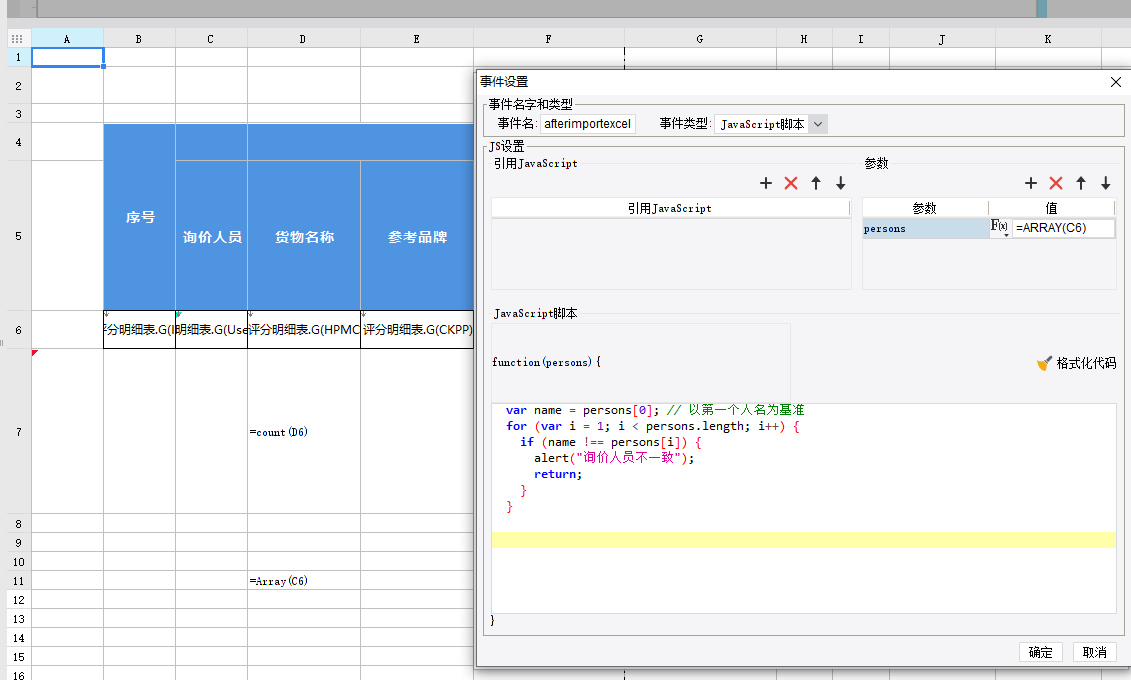Image resolution: width=1131 pixels, height=680 pixels.
Task: Click the 格式化代码 format code button
Action: click(x=1076, y=363)
